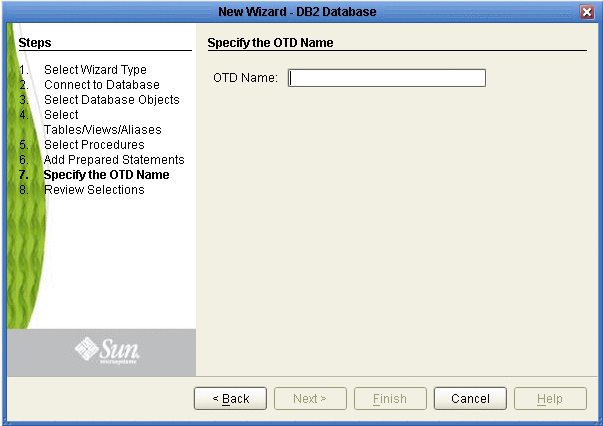This screenshot has height=426, width=603.
Task: Select step 'Select Procedures'
Action: (x=94, y=145)
